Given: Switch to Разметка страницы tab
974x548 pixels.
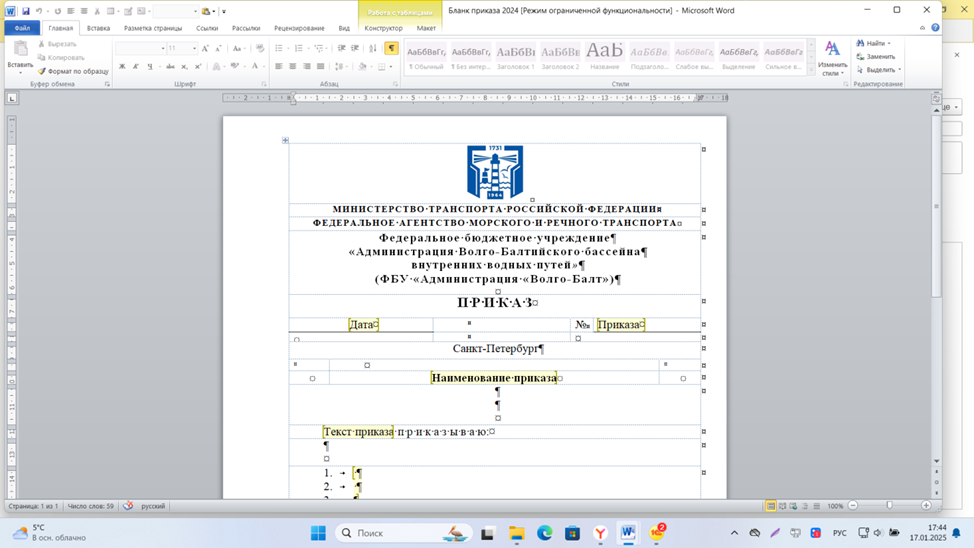Looking at the screenshot, I should click(153, 28).
